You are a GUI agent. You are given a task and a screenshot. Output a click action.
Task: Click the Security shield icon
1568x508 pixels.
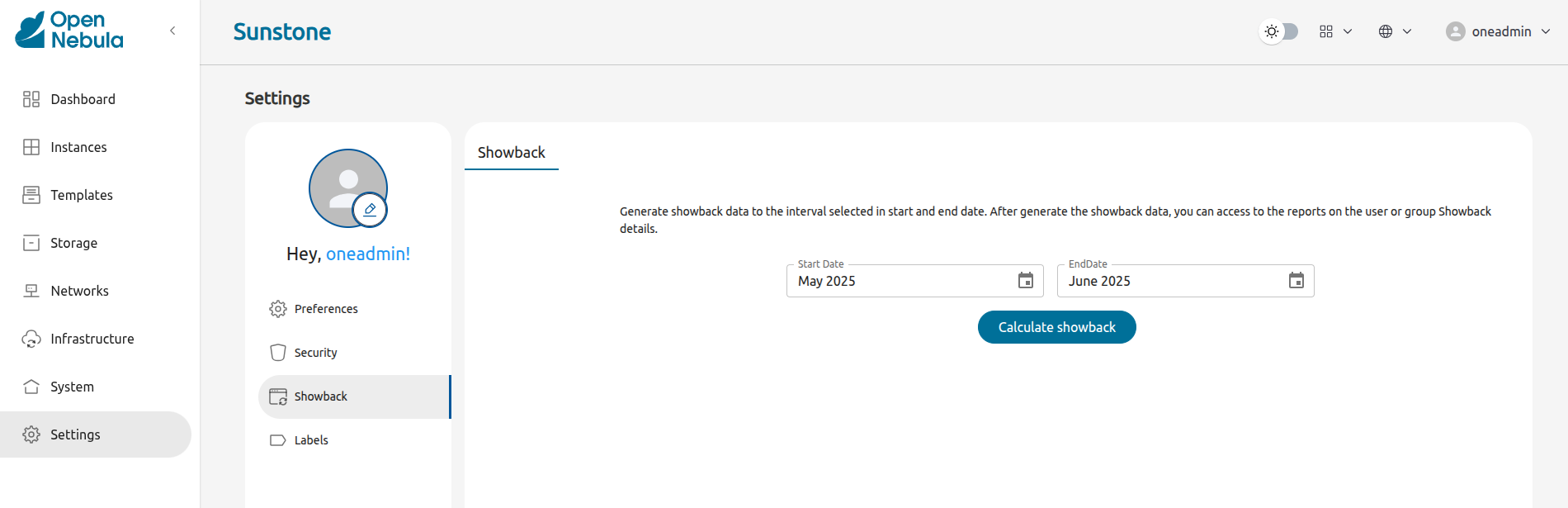[278, 353]
